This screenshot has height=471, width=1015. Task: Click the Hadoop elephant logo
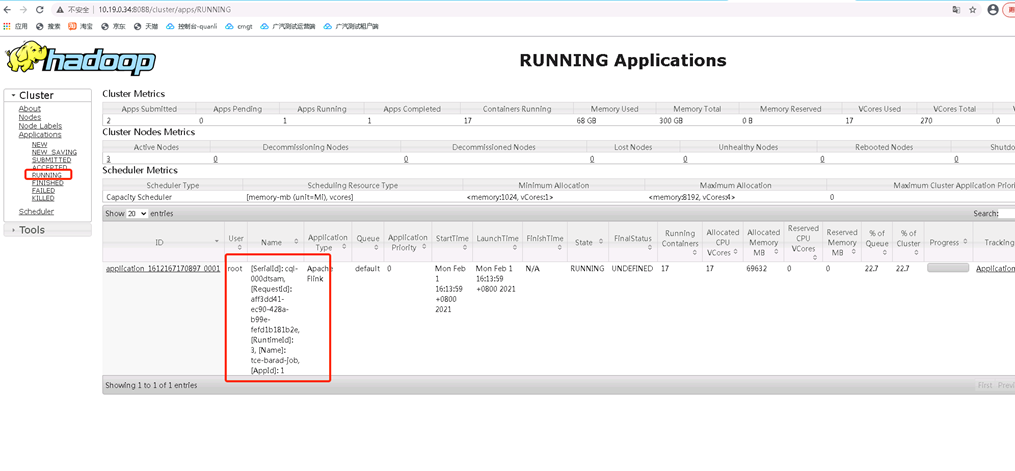(x=80, y=59)
